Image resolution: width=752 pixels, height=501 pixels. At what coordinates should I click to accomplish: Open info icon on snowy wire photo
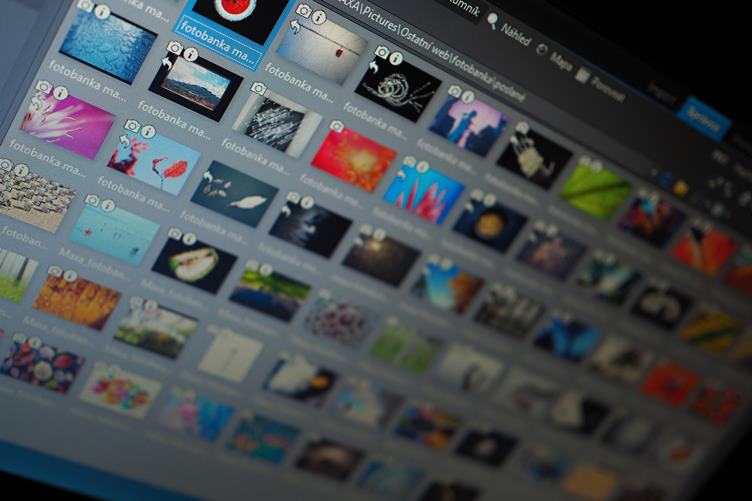319,17
